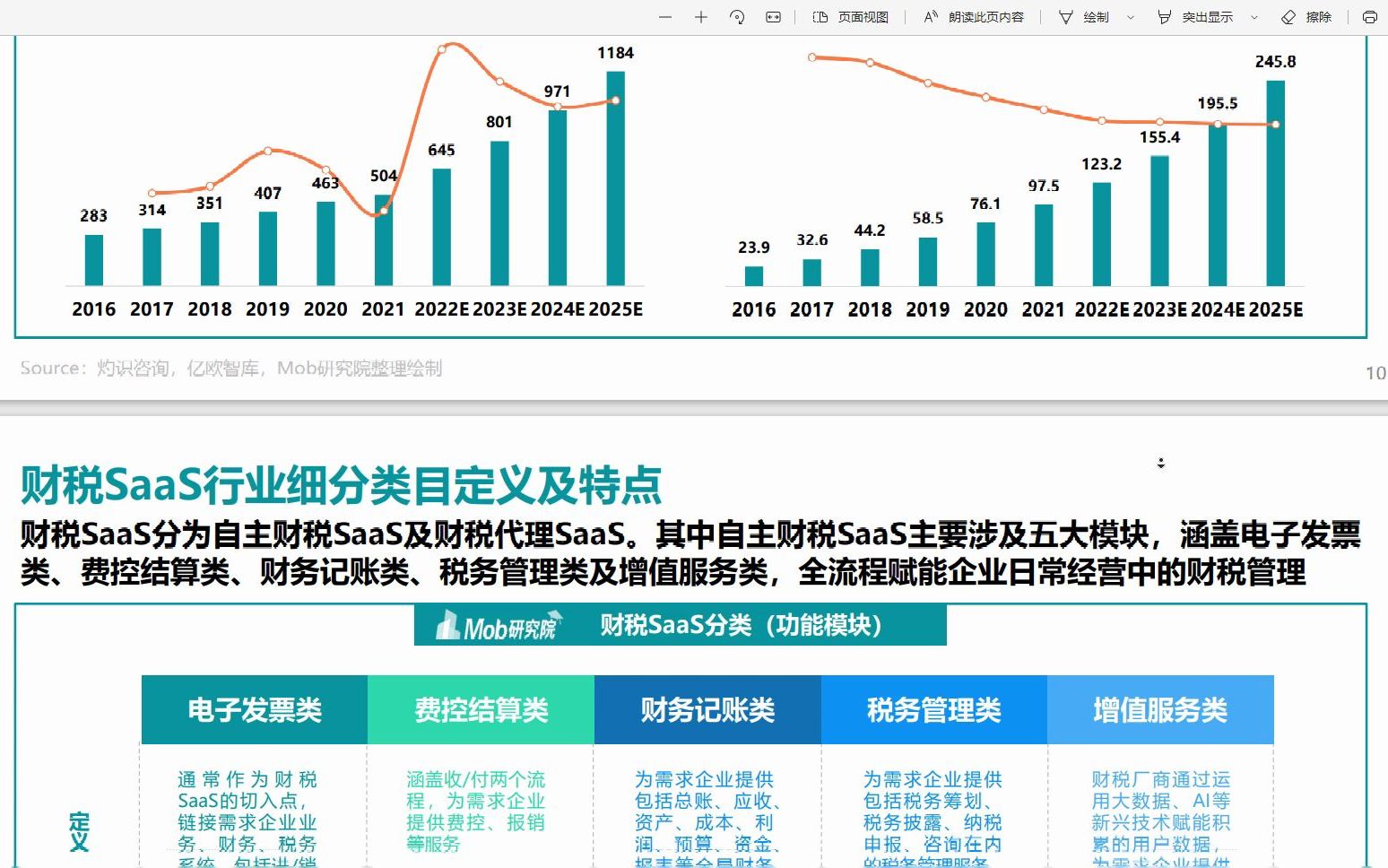
Task: Click the 税务管理类 column header
Action: pyautogui.click(x=934, y=710)
